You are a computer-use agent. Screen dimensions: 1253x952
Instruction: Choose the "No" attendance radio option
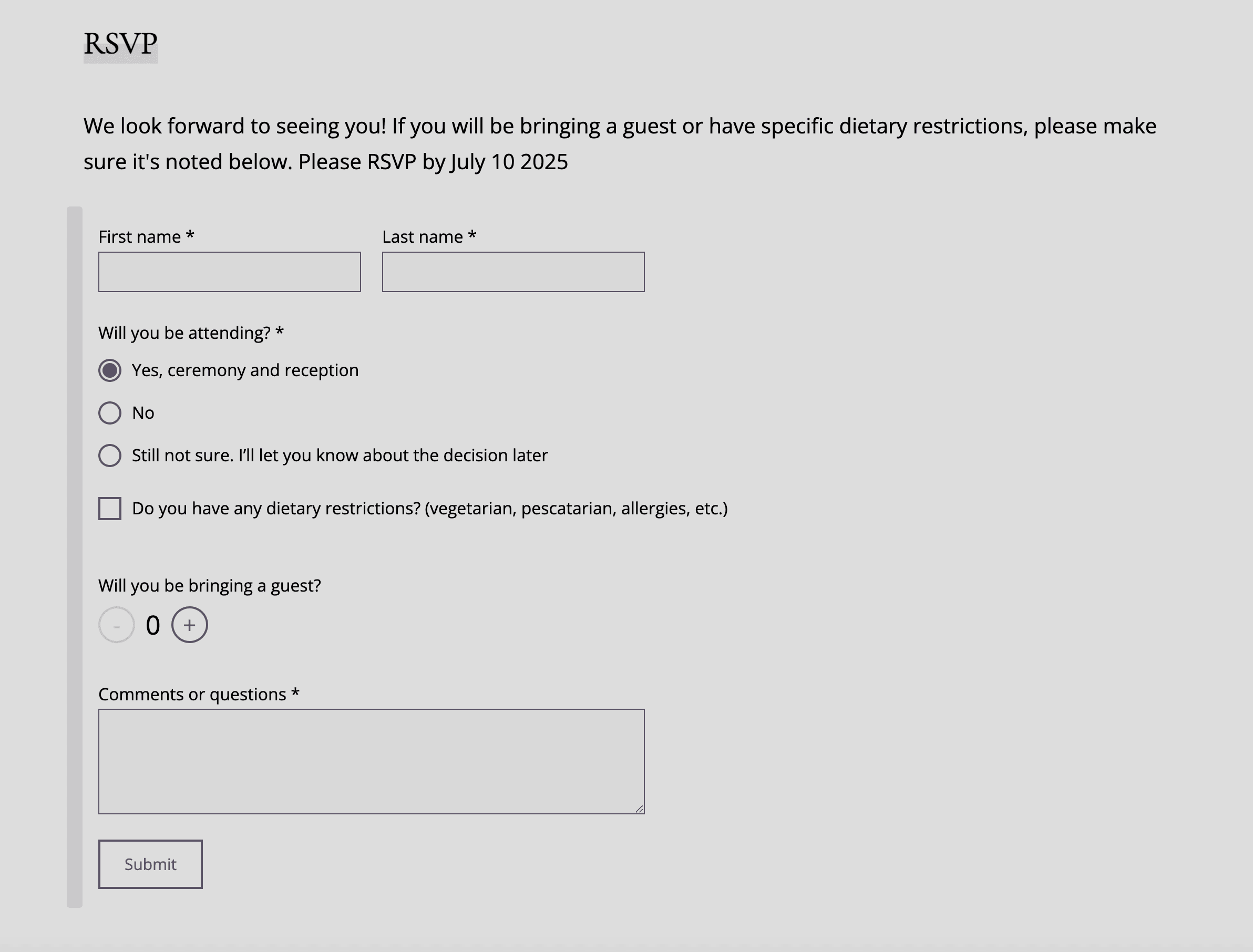(110, 413)
